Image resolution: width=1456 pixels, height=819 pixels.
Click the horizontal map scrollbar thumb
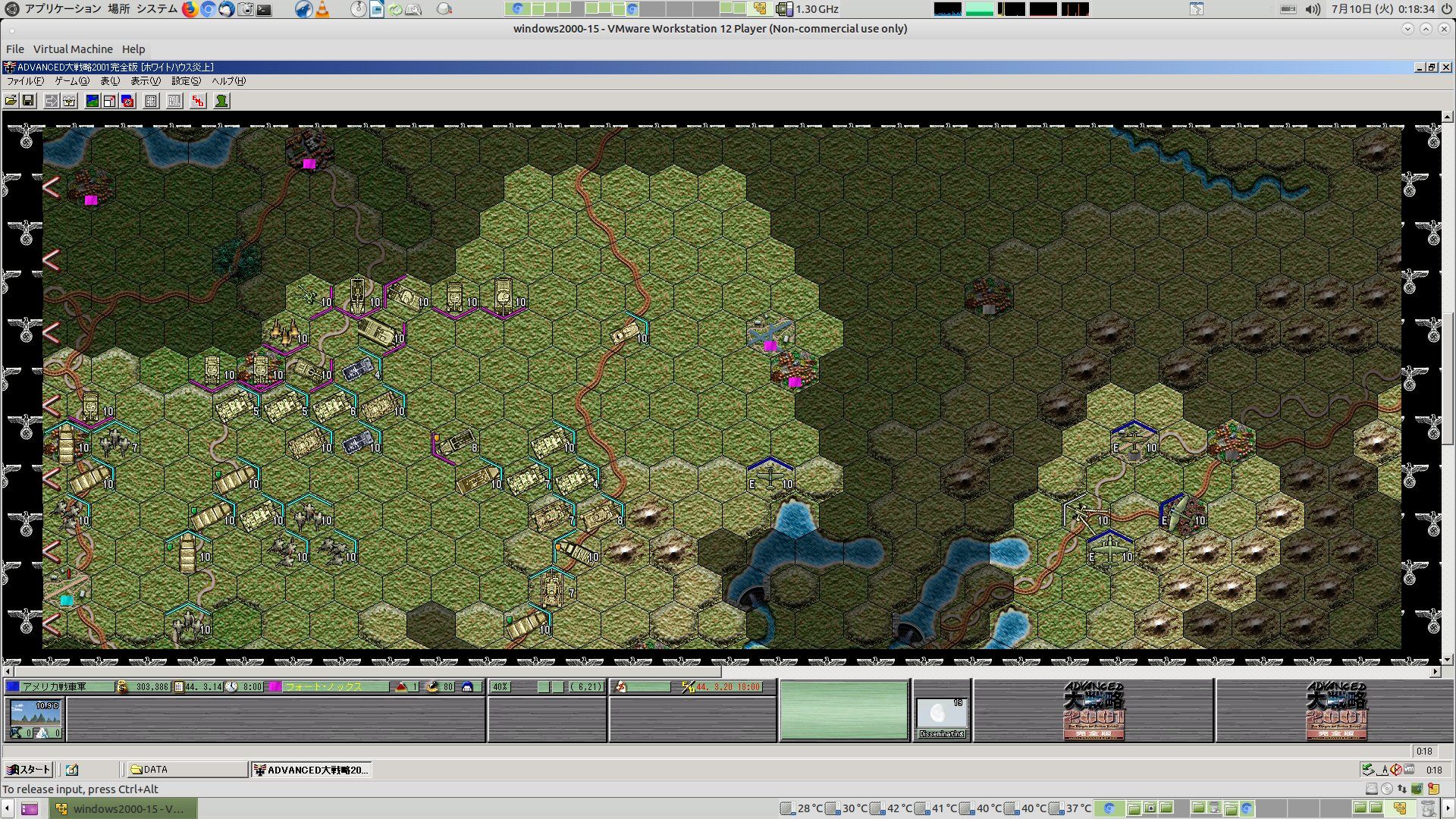pos(367,672)
